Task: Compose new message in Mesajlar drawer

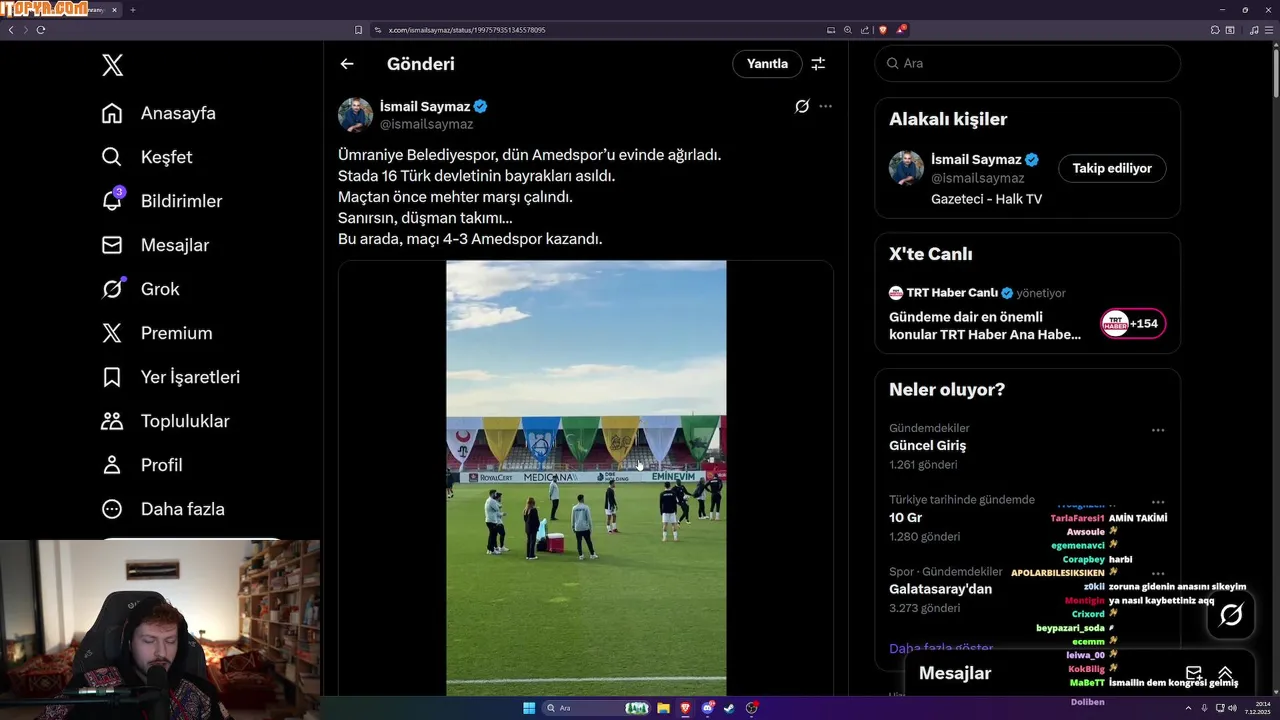Action: pos(1193,673)
